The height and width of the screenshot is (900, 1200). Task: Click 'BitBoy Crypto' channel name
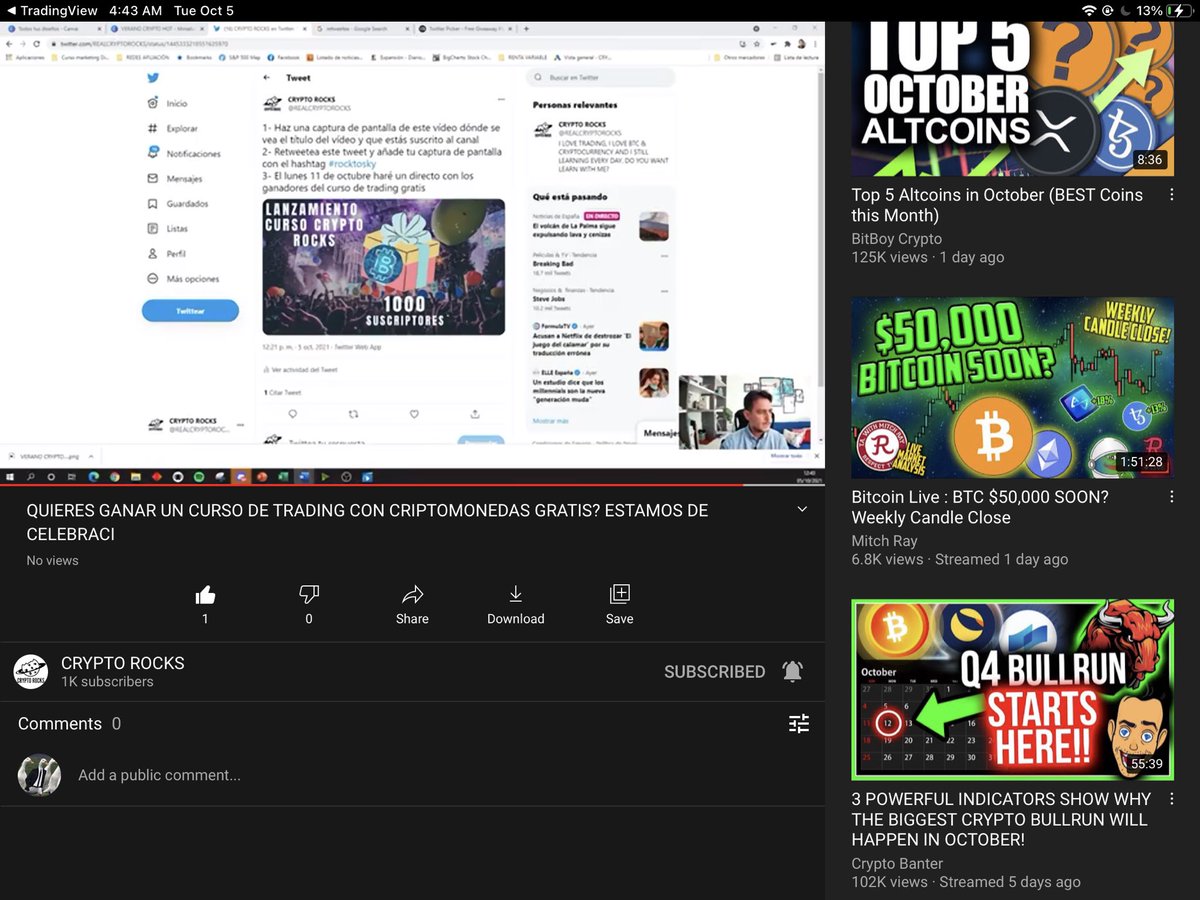896,238
